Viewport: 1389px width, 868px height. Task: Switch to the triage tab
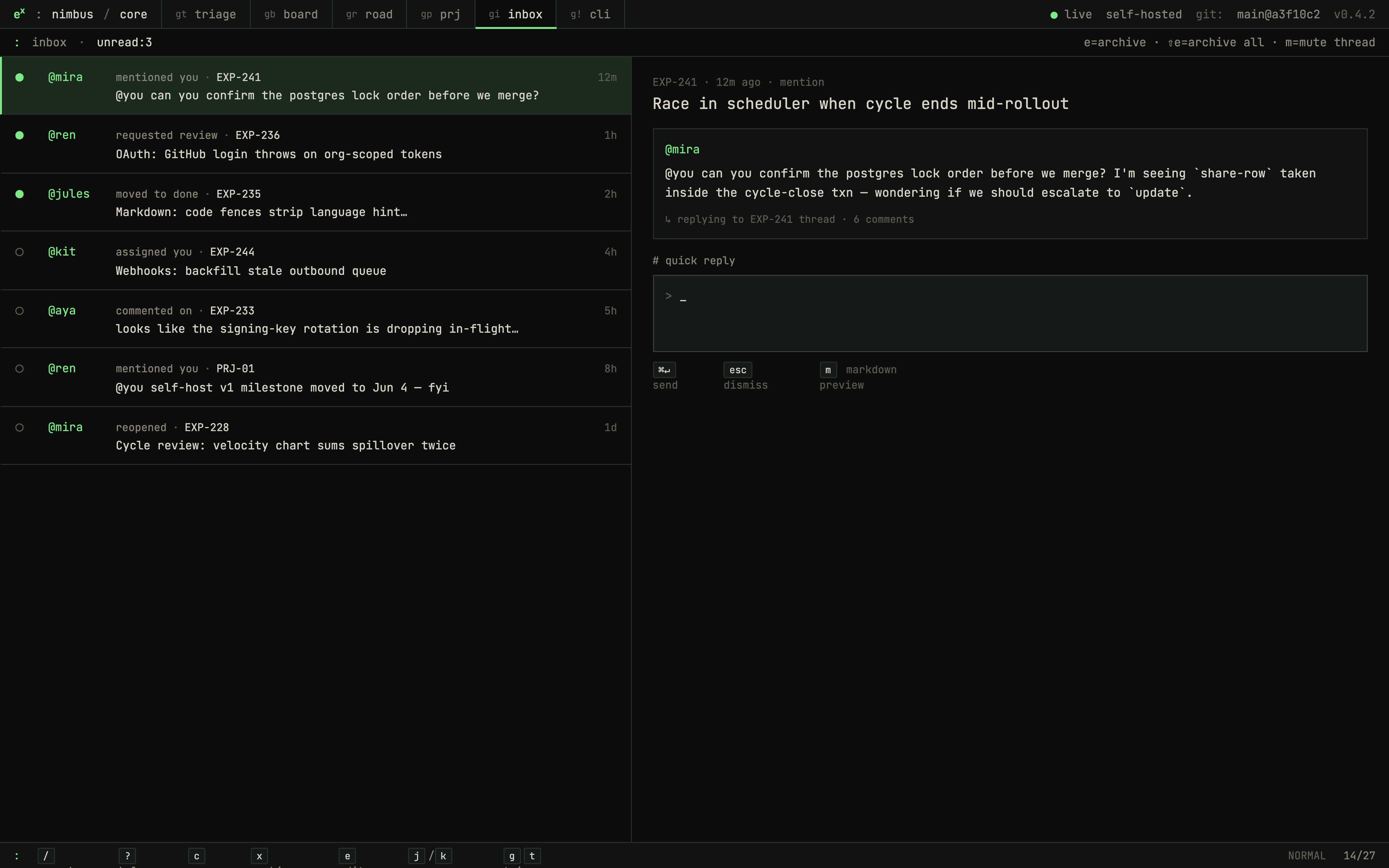[x=205, y=14]
